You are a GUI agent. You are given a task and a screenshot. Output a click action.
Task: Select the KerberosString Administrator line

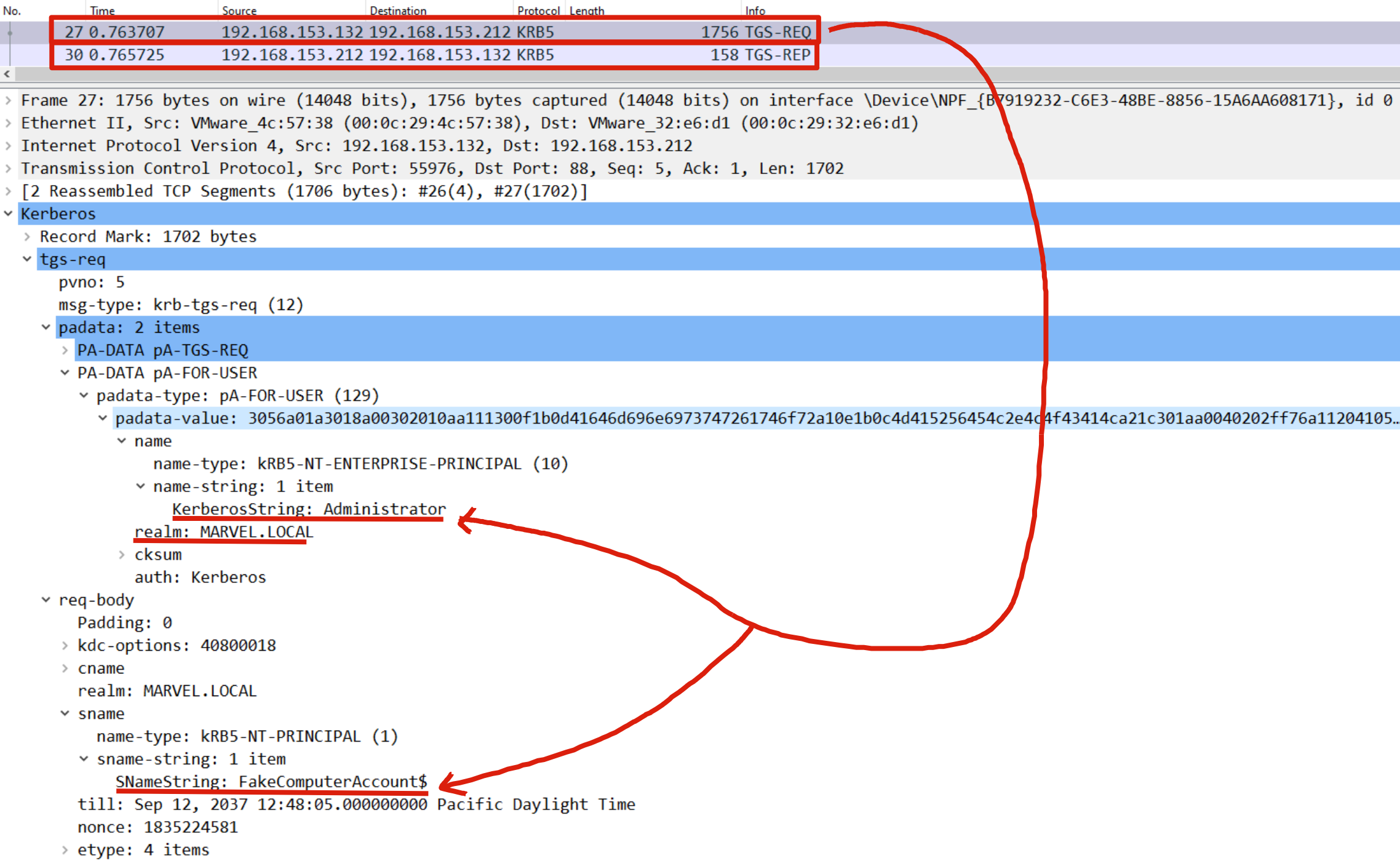(309, 509)
